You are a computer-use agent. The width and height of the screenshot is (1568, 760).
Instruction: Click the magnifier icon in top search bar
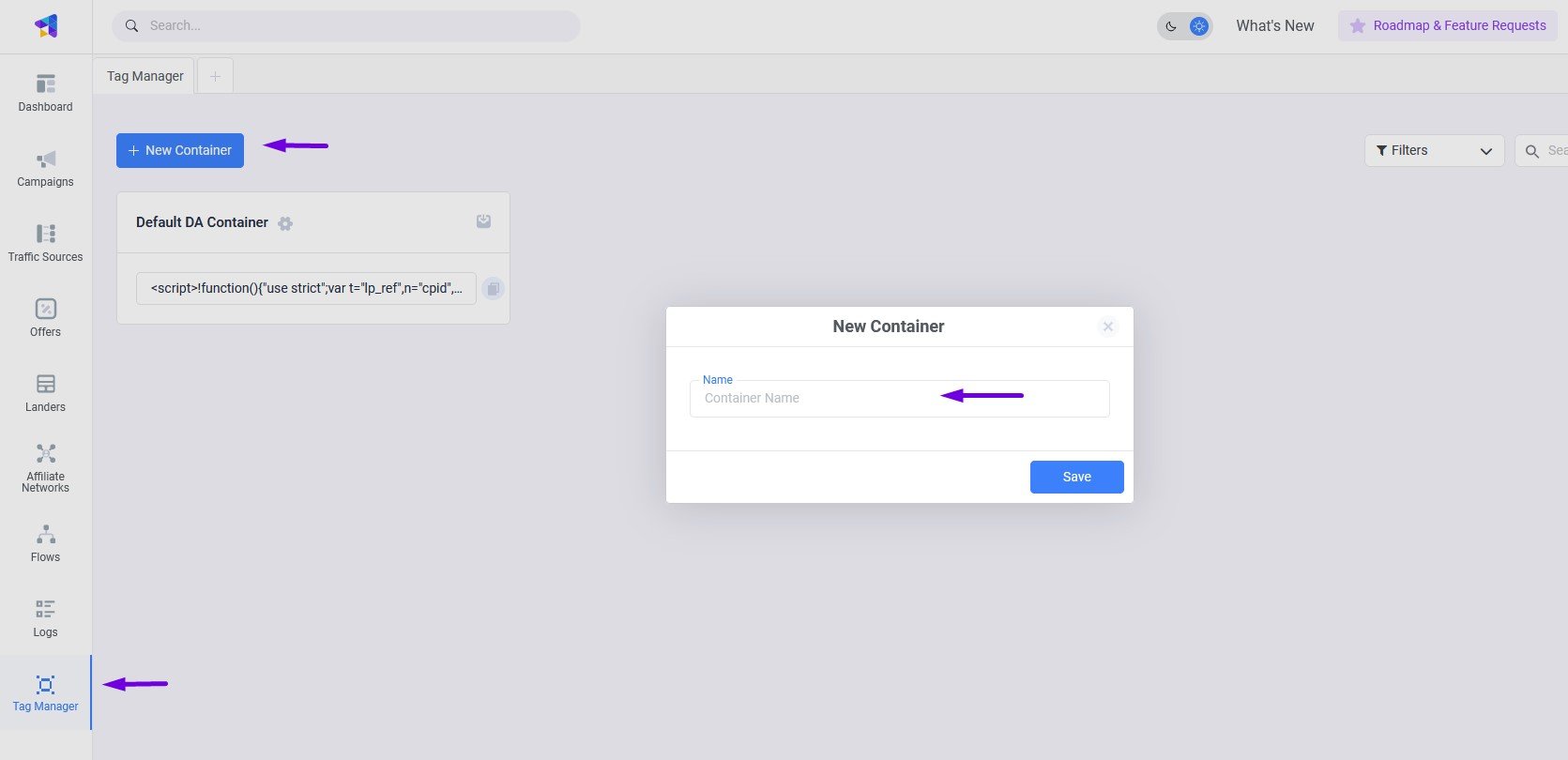pos(132,26)
